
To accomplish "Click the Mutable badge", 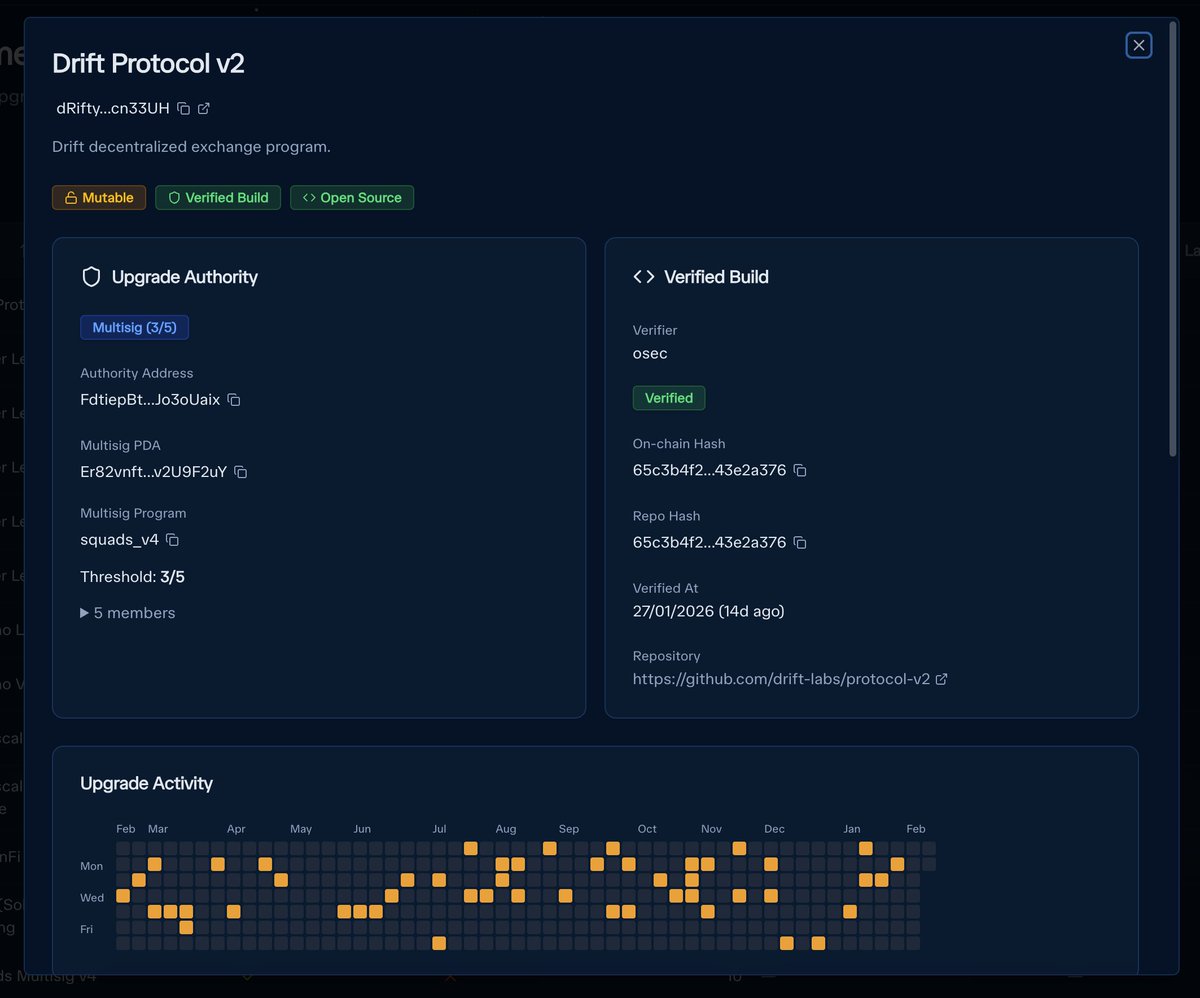I will pos(99,198).
